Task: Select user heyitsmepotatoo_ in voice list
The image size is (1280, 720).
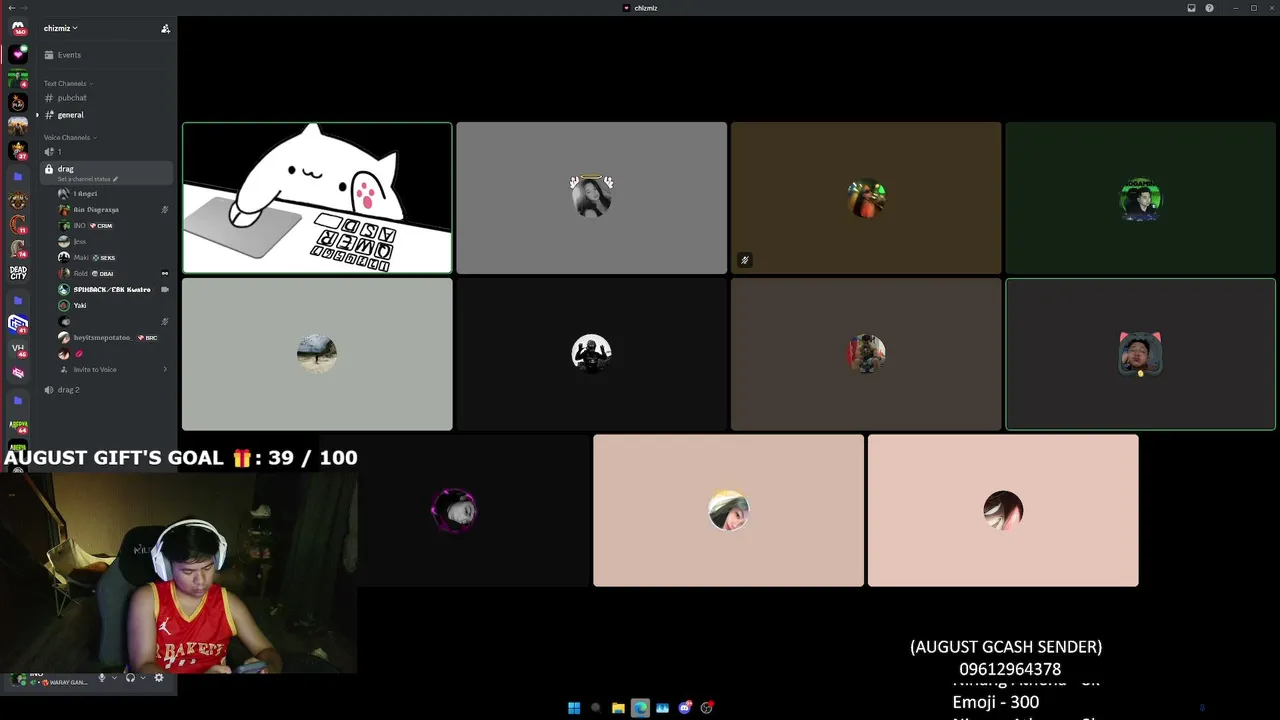Action: click(x=113, y=338)
